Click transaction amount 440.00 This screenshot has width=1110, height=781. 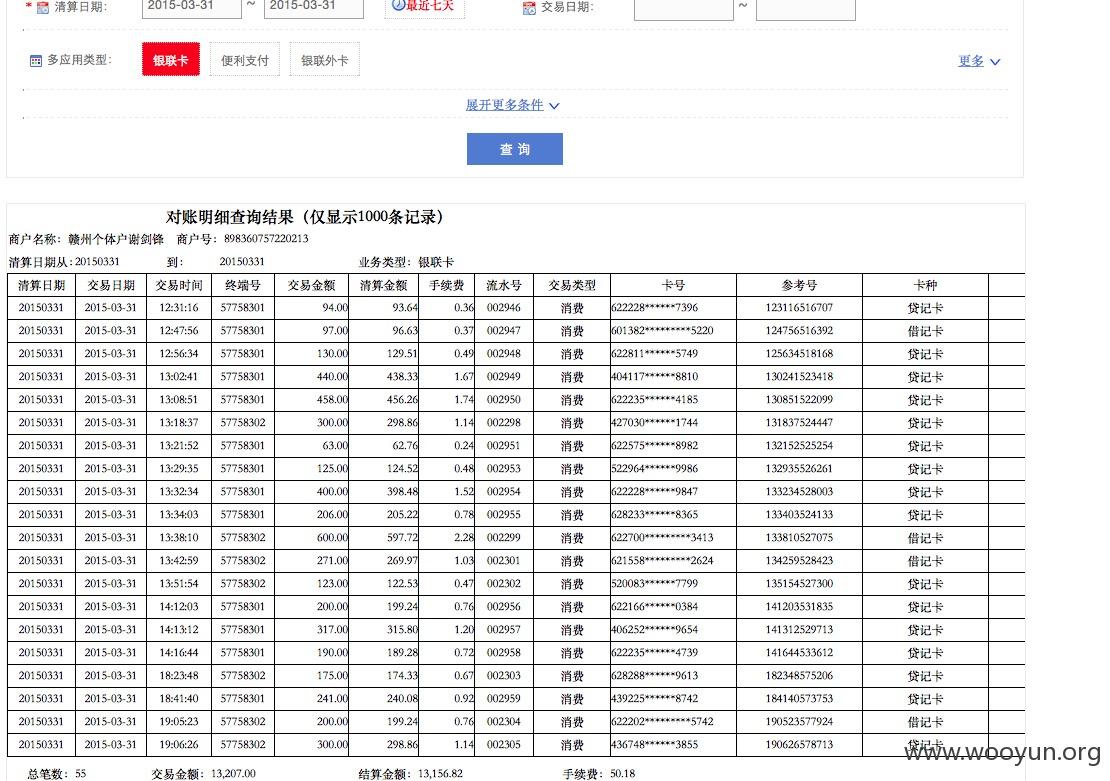pos(332,377)
